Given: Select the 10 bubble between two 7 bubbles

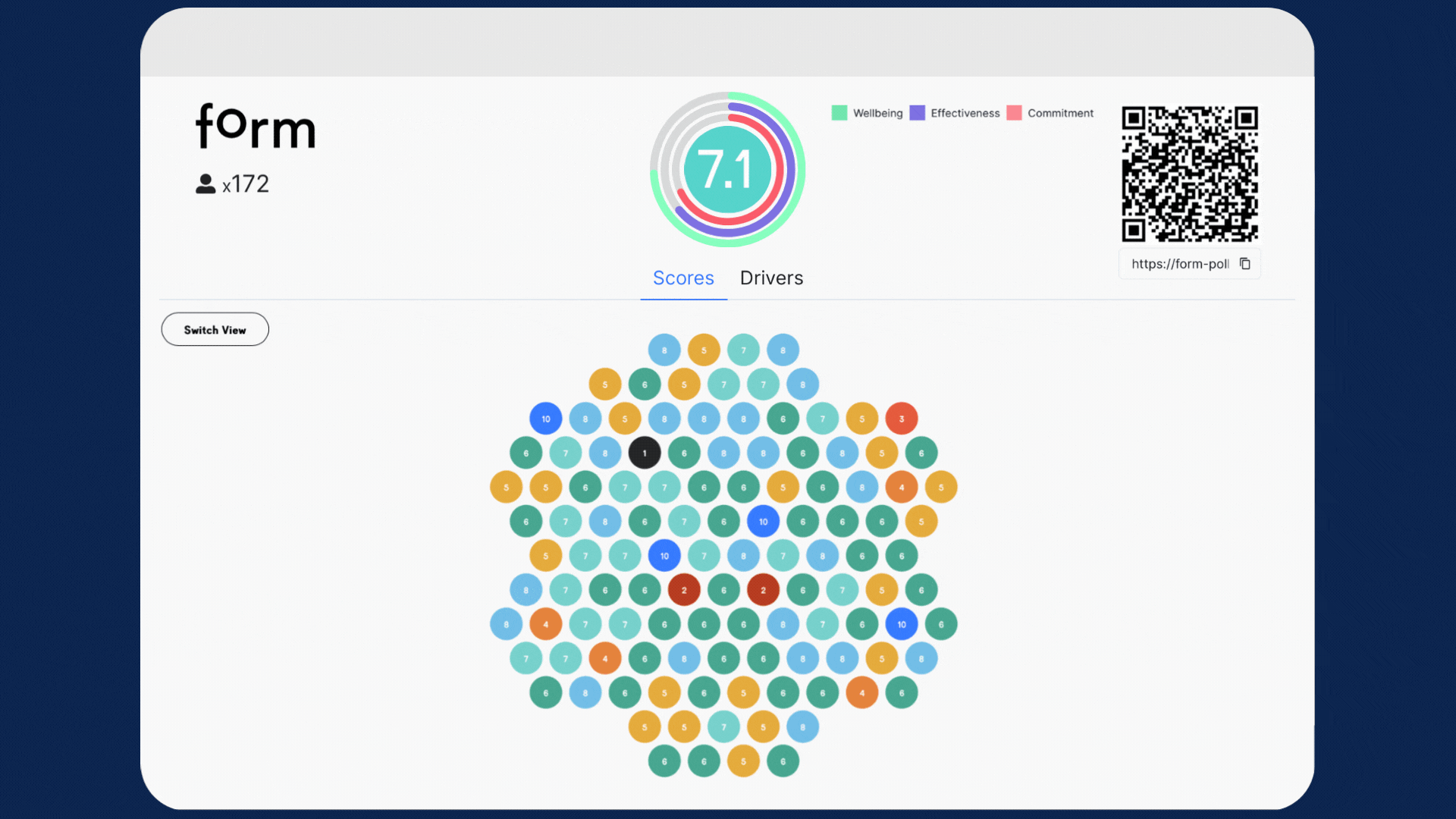Looking at the screenshot, I should pos(664,556).
